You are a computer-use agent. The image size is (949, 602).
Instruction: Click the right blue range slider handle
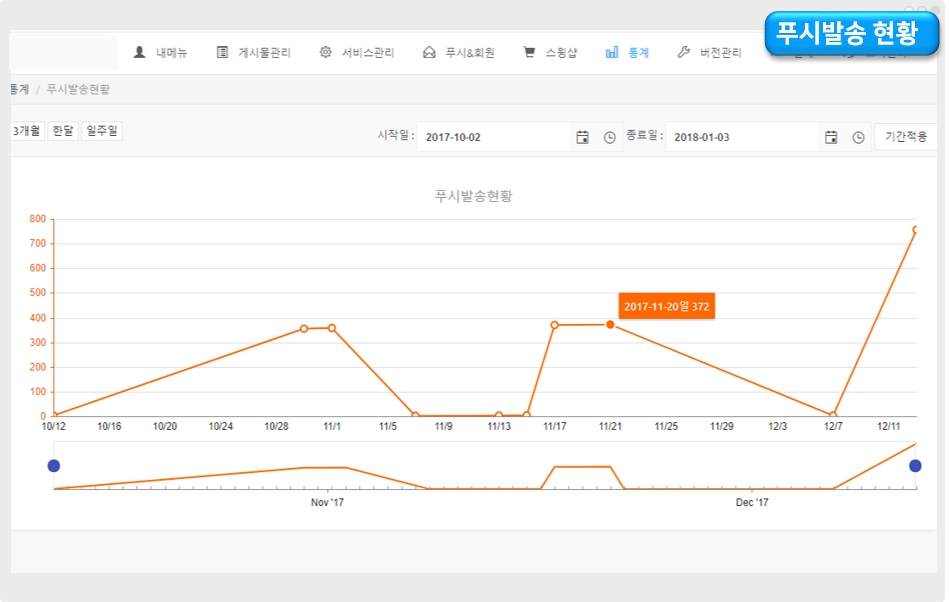pos(915,466)
